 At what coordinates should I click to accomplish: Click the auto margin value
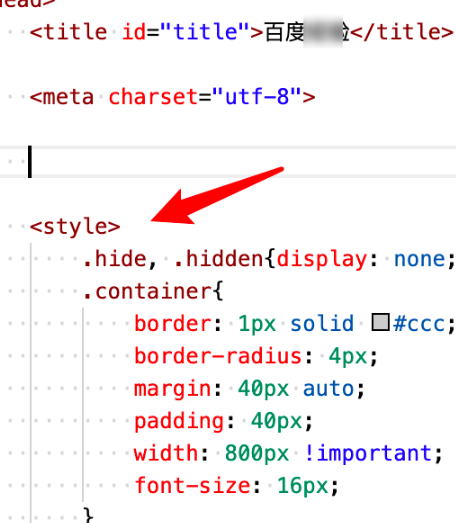[328, 389]
